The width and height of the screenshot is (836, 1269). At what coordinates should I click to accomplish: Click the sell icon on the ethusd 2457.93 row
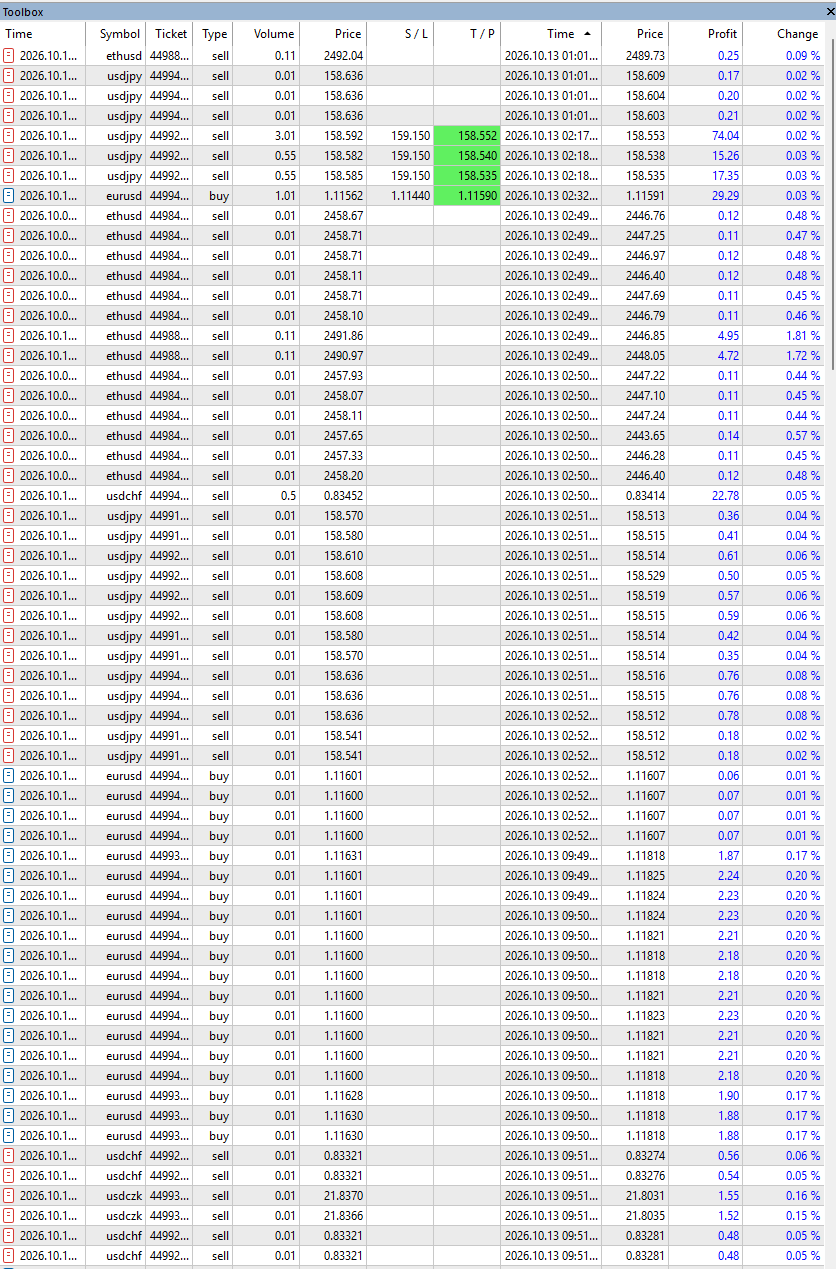click(9, 376)
